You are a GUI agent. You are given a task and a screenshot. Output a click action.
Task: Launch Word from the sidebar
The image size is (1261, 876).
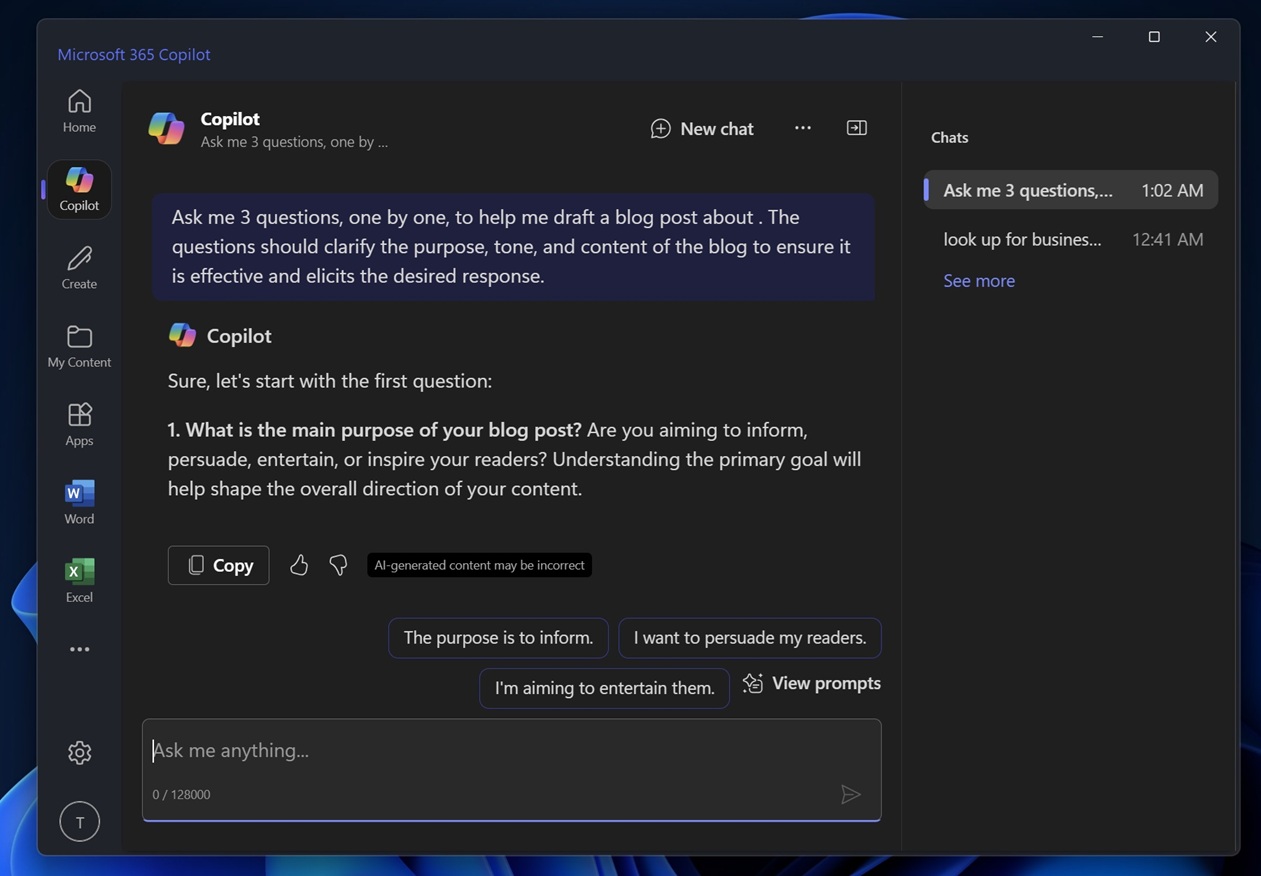pos(79,500)
